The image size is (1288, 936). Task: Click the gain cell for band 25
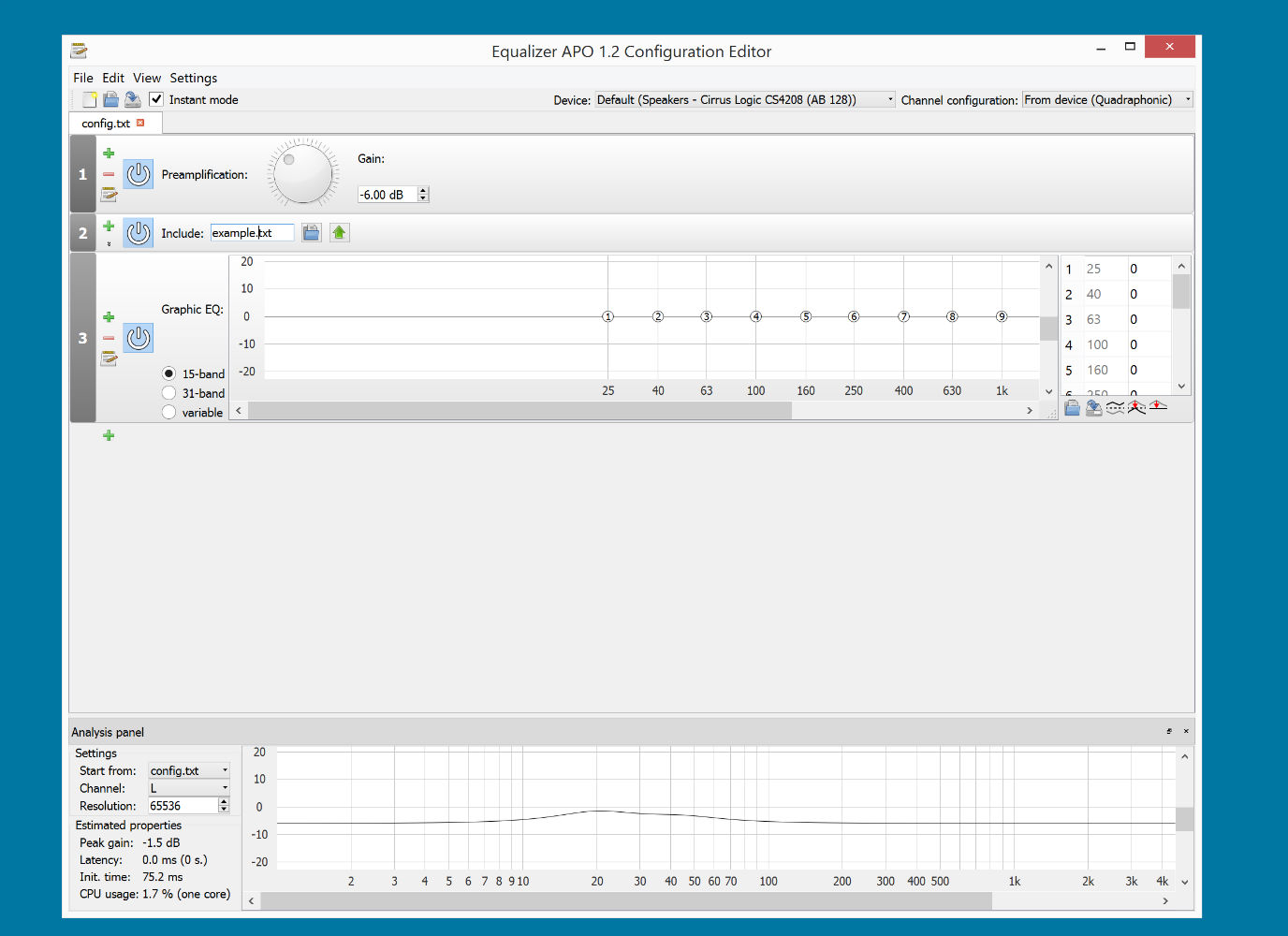click(1149, 269)
